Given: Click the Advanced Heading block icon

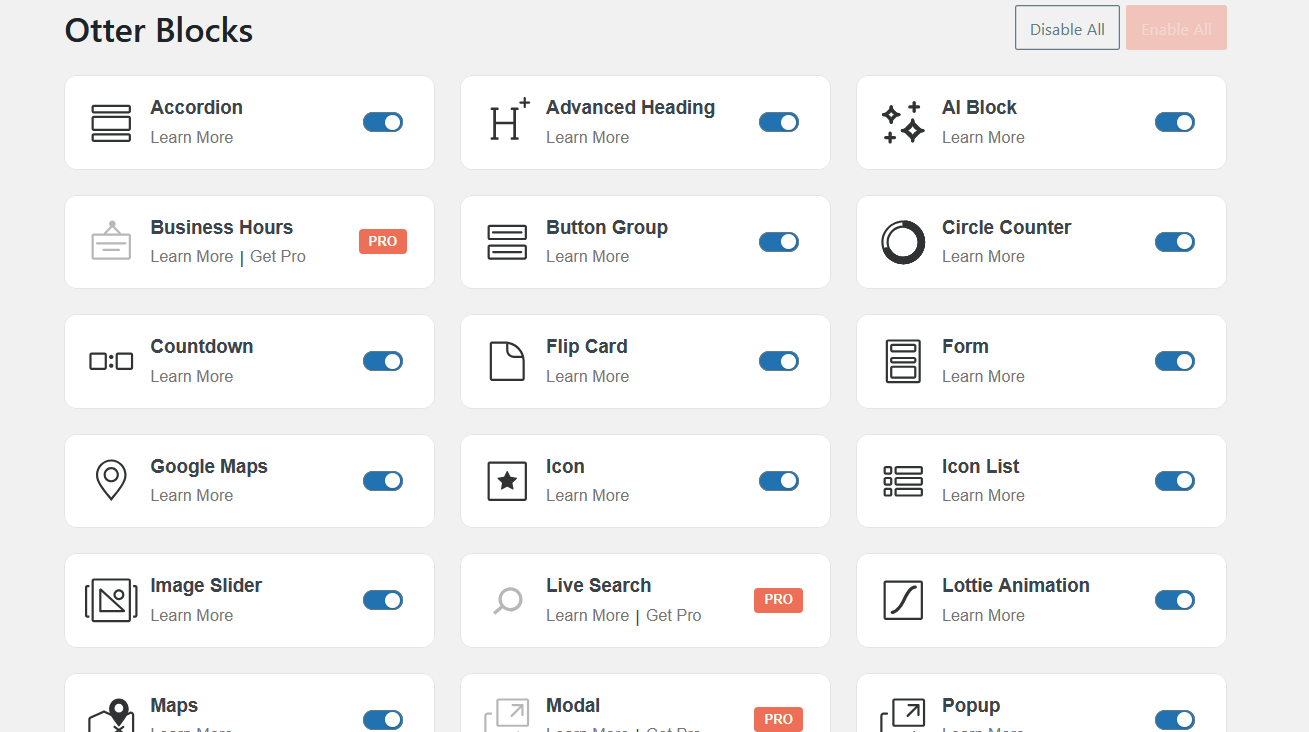Looking at the screenshot, I should [508, 121].
